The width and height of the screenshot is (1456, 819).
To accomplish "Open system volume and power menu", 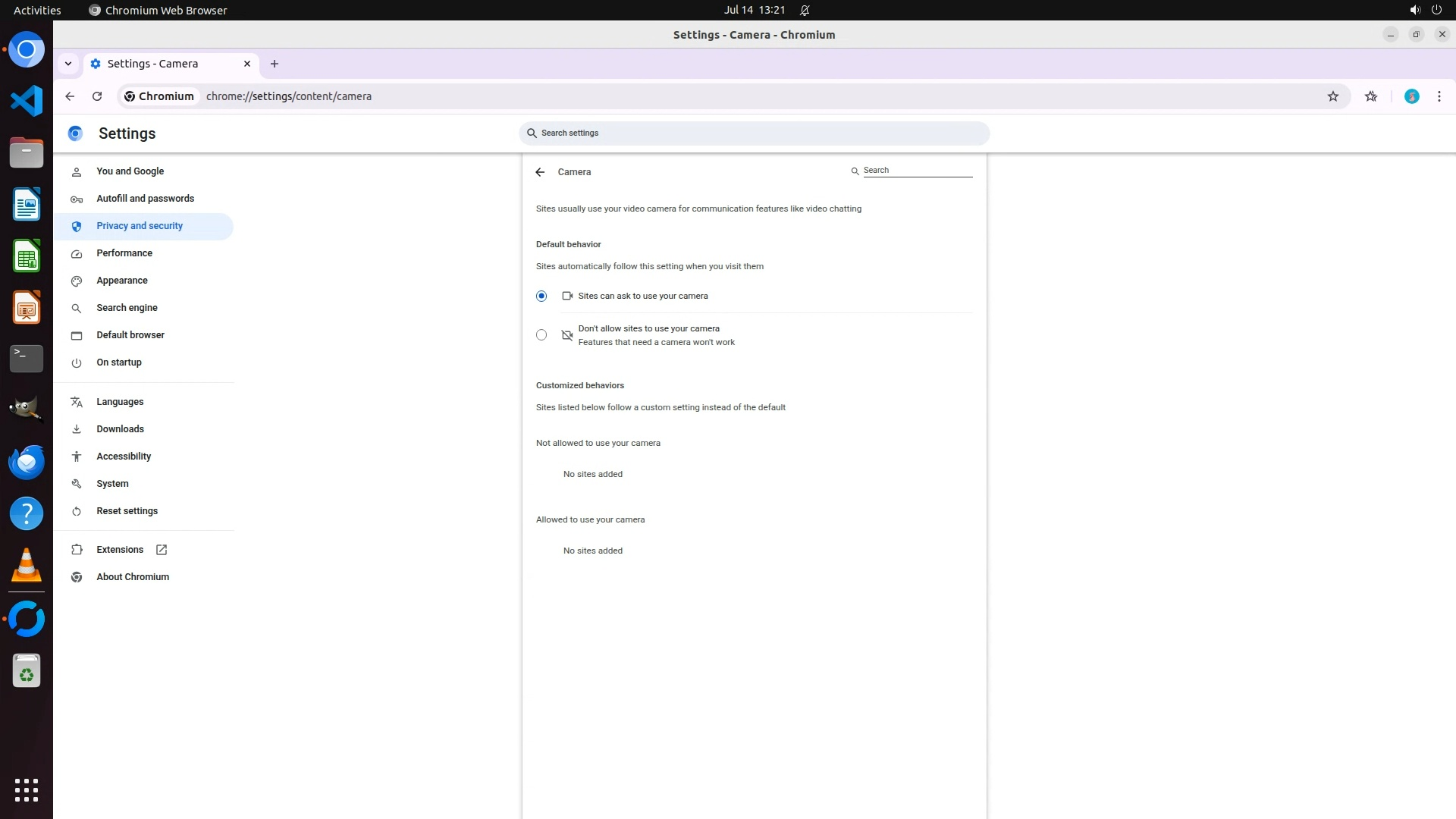I will pyautogui.click(x=1425, y=11).
